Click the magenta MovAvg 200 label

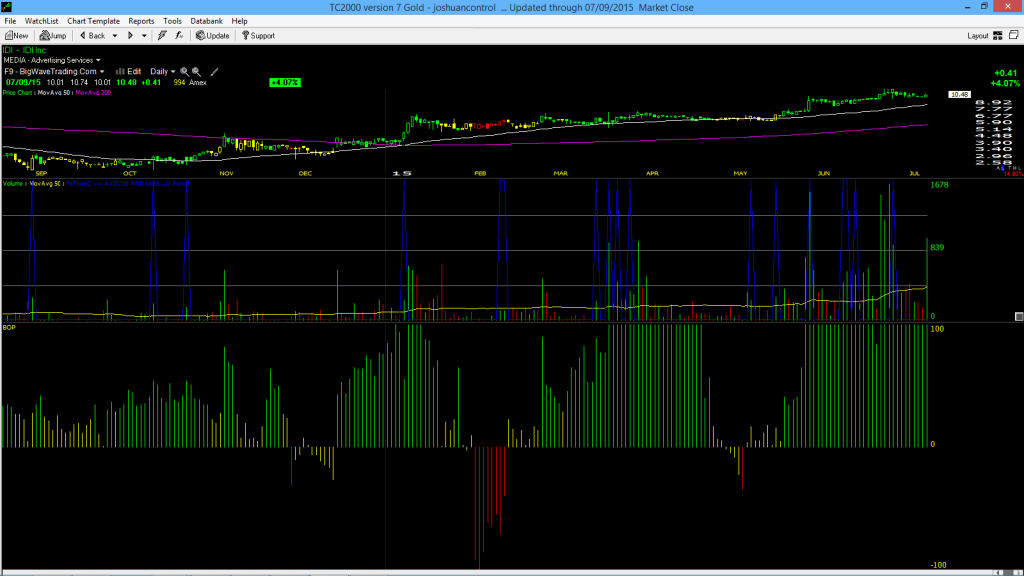click(93, 93)
